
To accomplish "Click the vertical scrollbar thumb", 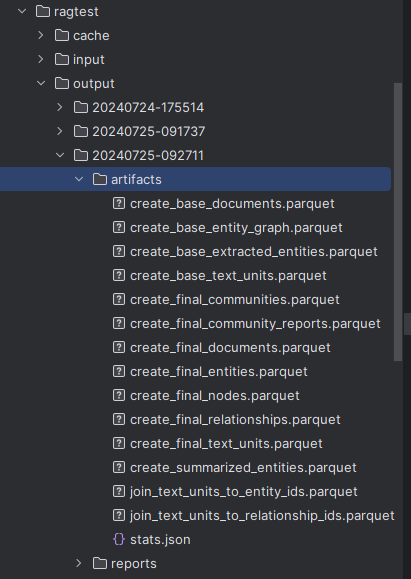I will click(x=398, y=222).
